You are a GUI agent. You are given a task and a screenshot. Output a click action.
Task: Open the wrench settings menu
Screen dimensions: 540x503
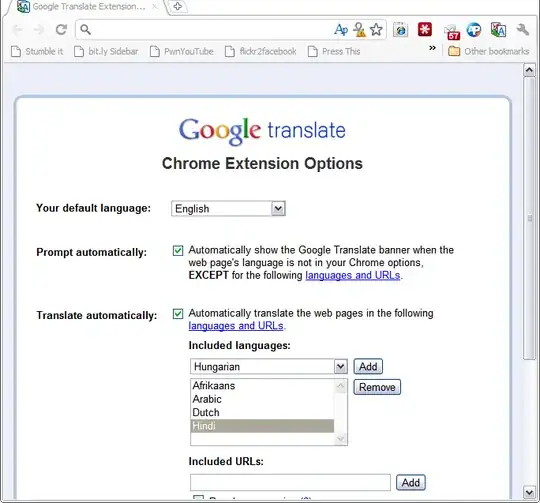[523, 30]
